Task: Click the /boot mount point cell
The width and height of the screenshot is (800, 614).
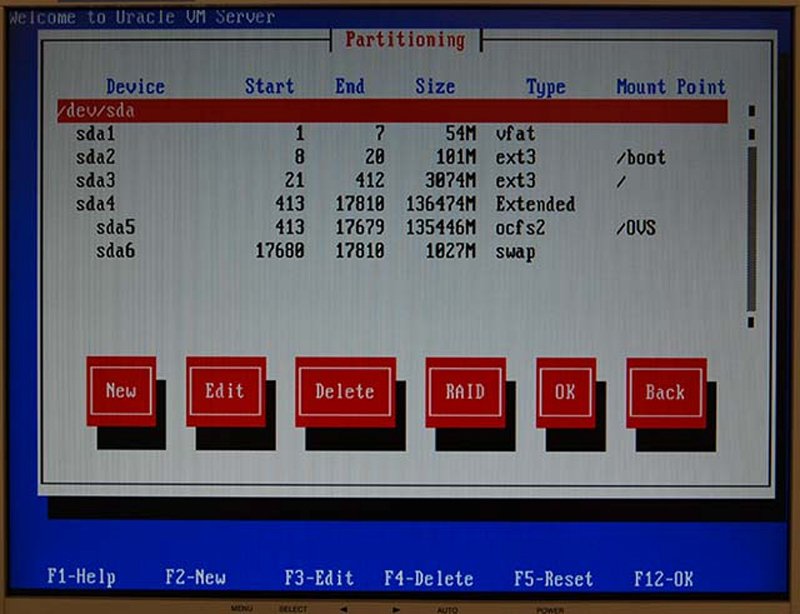Action: coord(641,157)
